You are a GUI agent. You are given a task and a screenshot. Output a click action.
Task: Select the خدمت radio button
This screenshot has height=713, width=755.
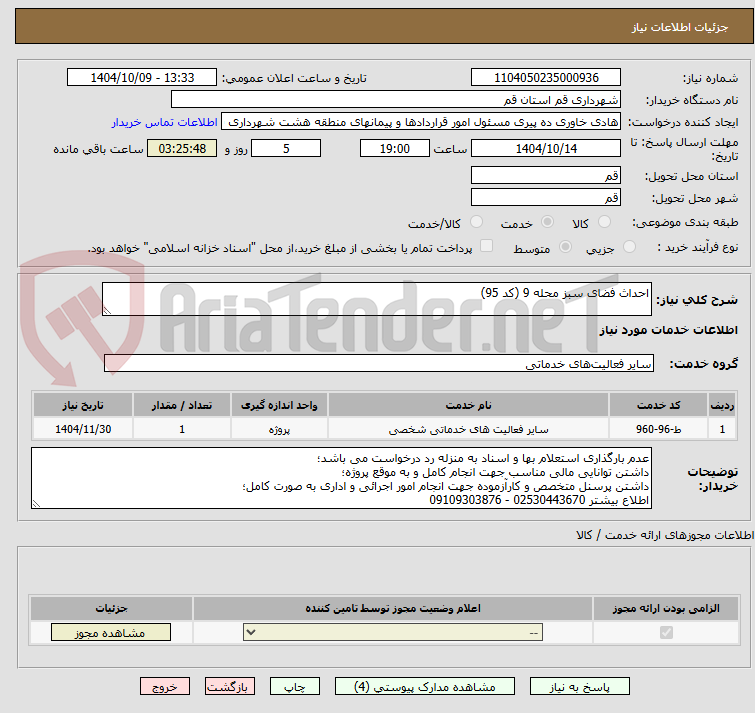pyautogui.click(x=547, y=222)
